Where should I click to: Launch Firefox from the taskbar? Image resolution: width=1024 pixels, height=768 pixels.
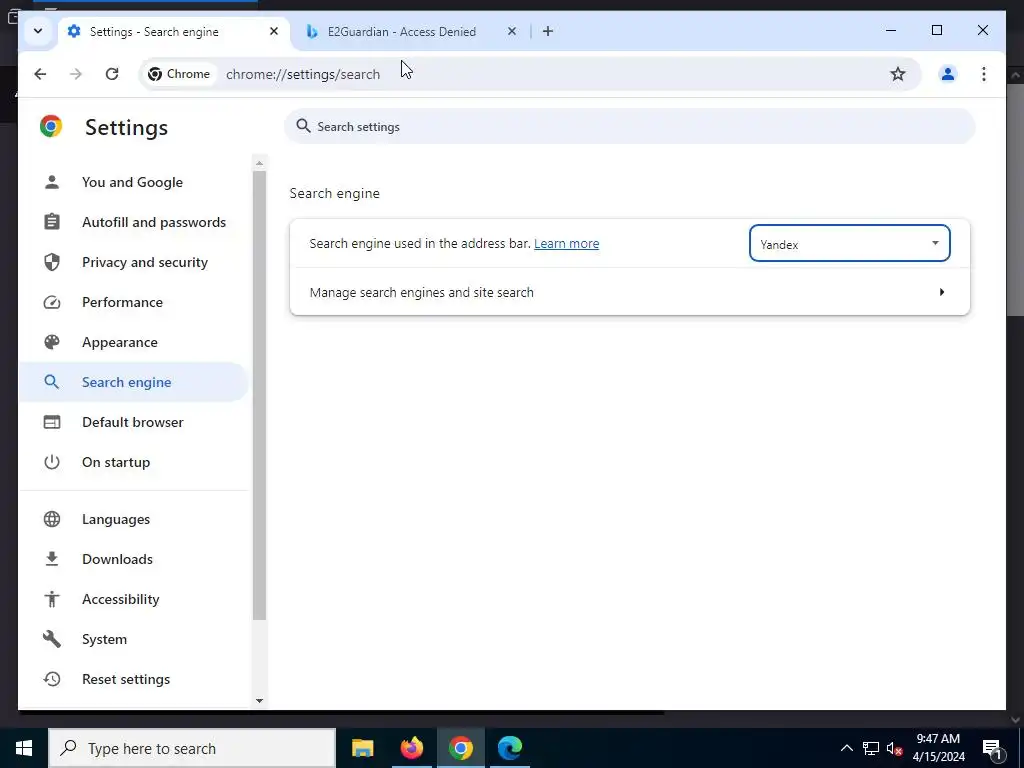click(x=411, y=748)
